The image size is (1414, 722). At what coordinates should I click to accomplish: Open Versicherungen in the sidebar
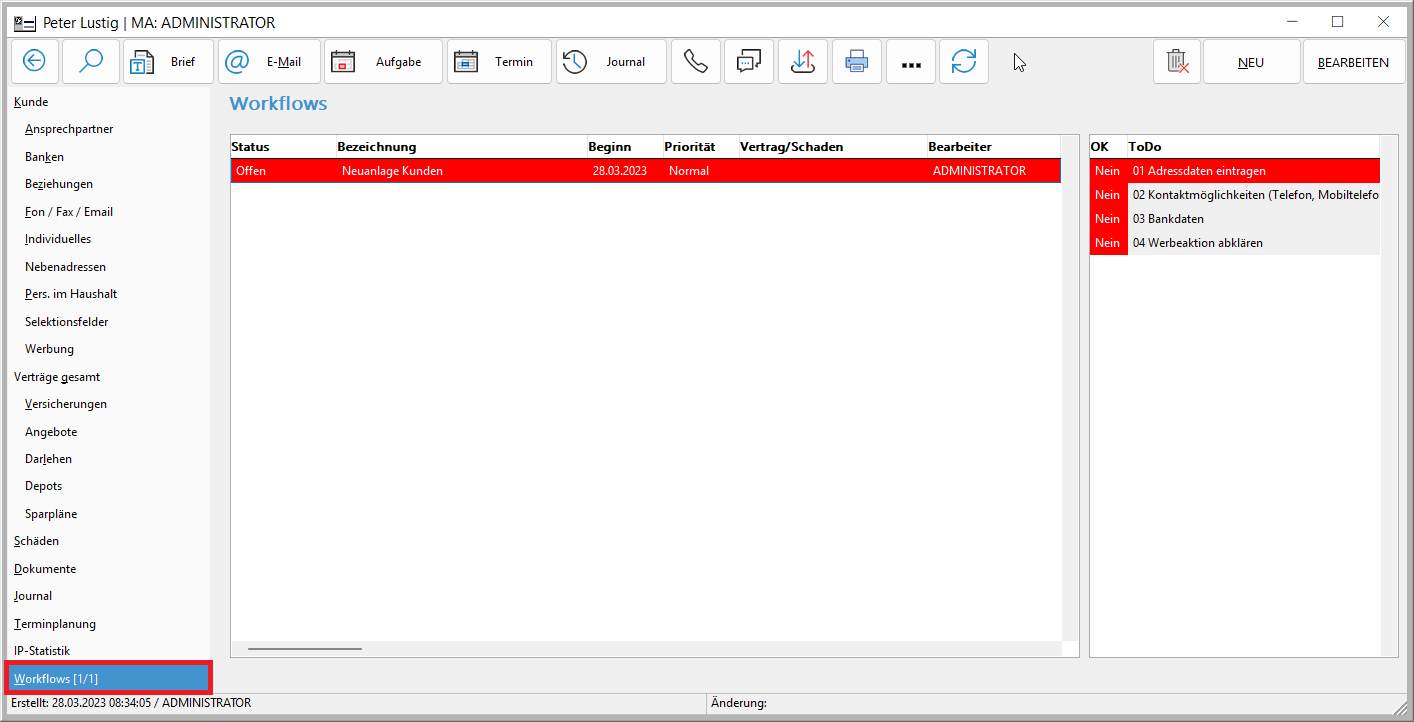[66, 404]
